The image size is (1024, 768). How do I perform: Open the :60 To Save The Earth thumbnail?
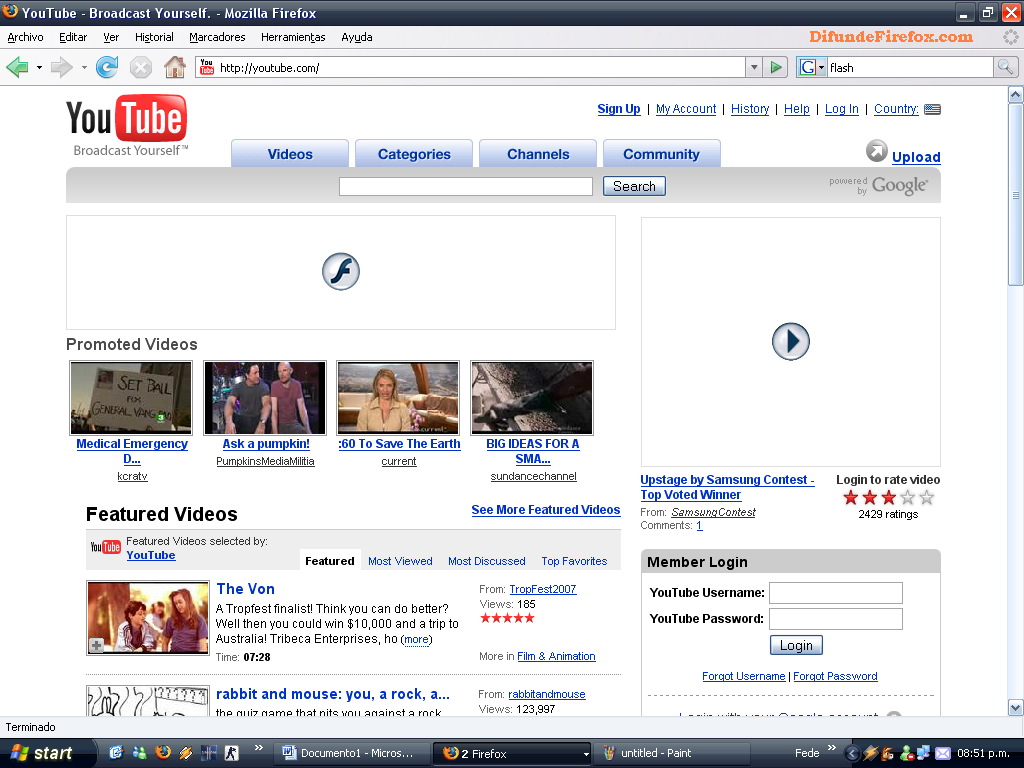coord(398,398)
